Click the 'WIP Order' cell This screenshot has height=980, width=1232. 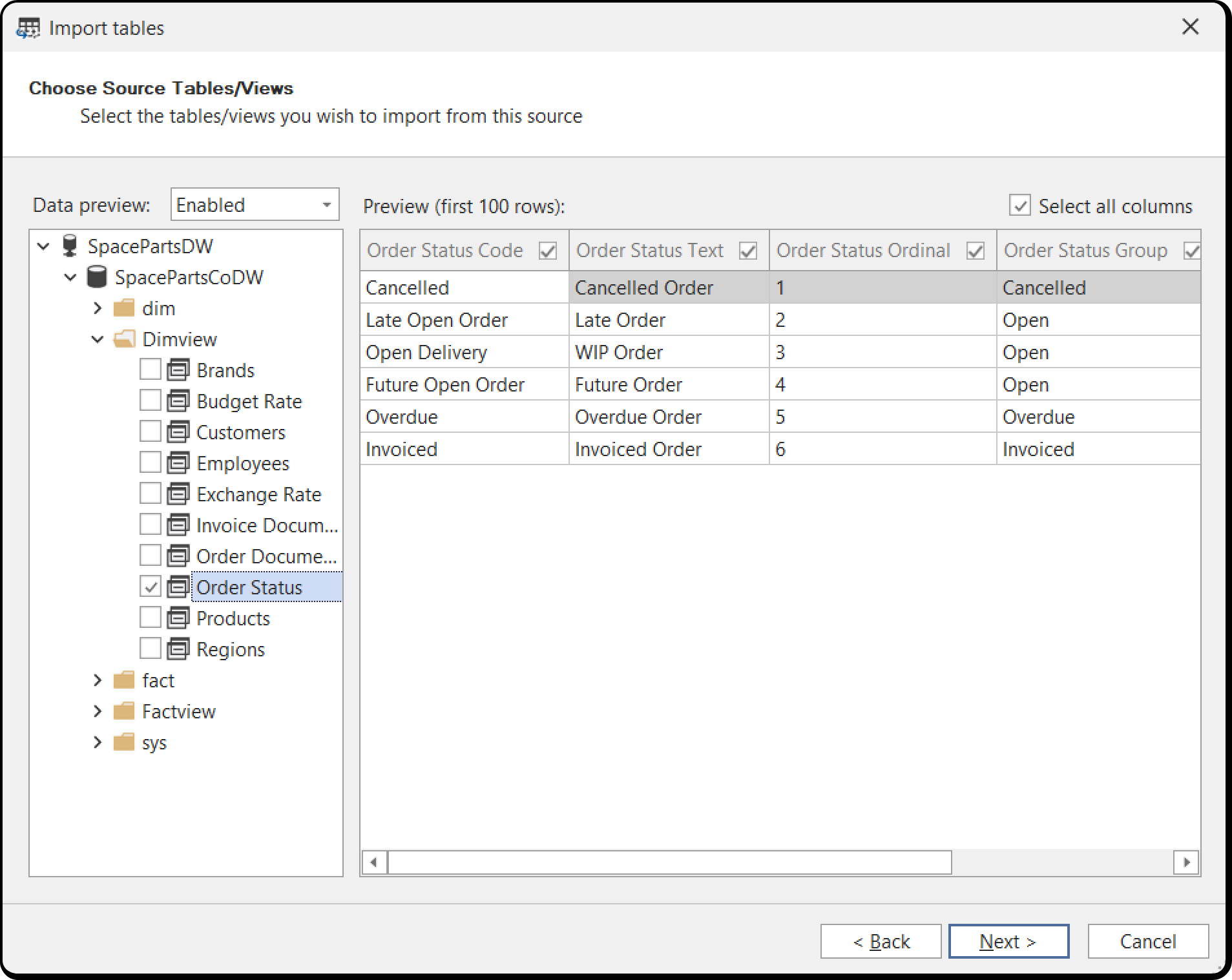pyautogui.click(x=669, y=352)
